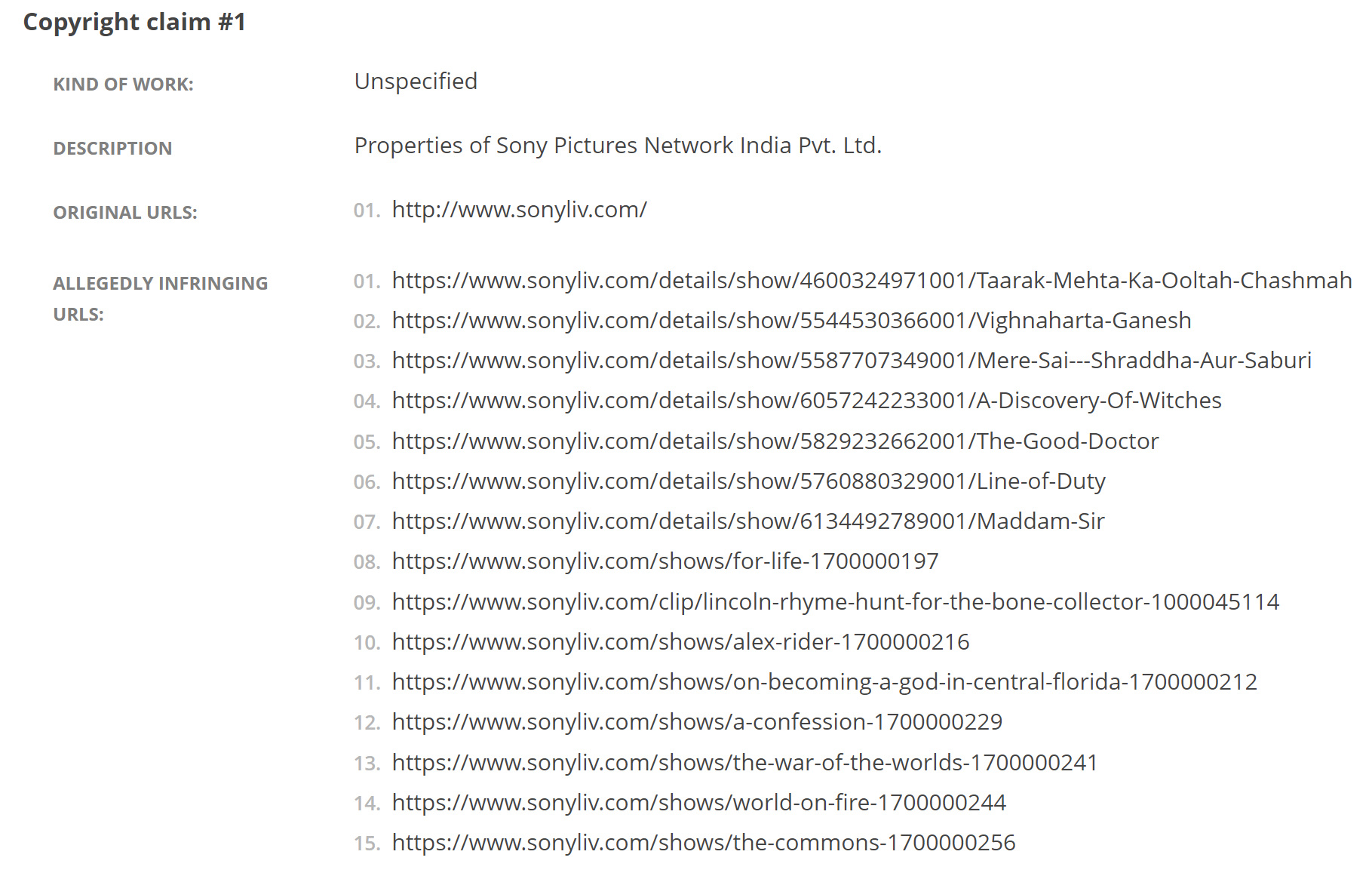Open the alex-rider-1700000216 URL
The height and width of the screenshot is (876, 1372).
pos(680,642)
